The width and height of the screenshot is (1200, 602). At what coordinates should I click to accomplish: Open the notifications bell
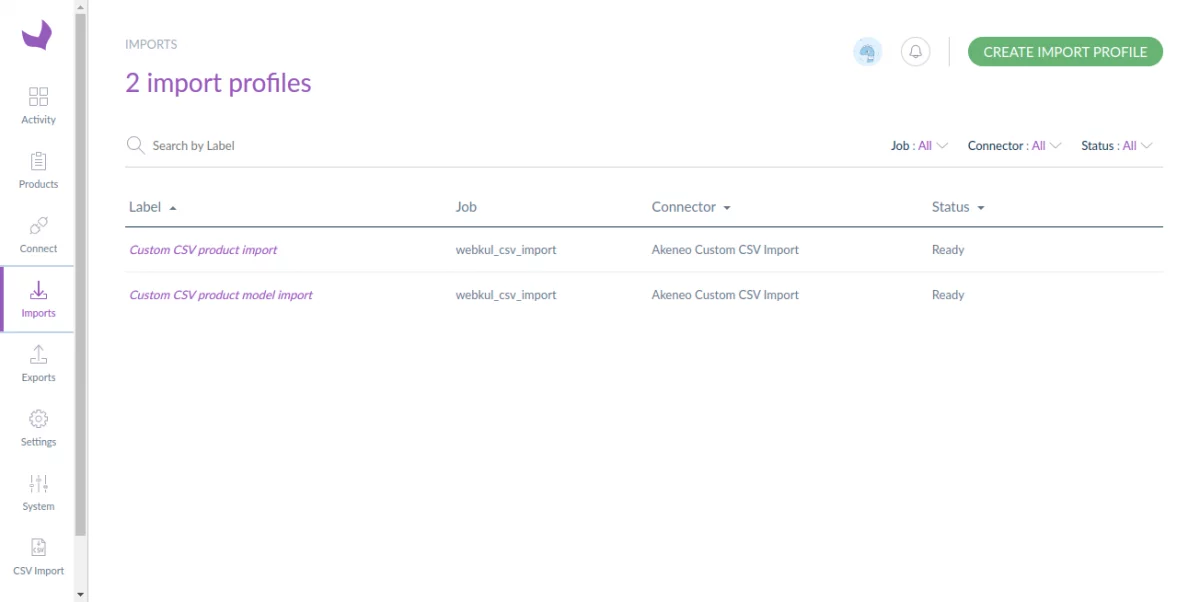pos(915,51)
